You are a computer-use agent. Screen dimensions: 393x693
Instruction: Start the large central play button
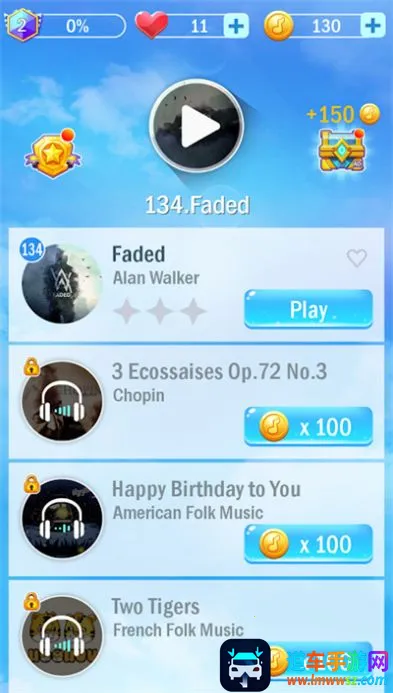tap(196, 126)
